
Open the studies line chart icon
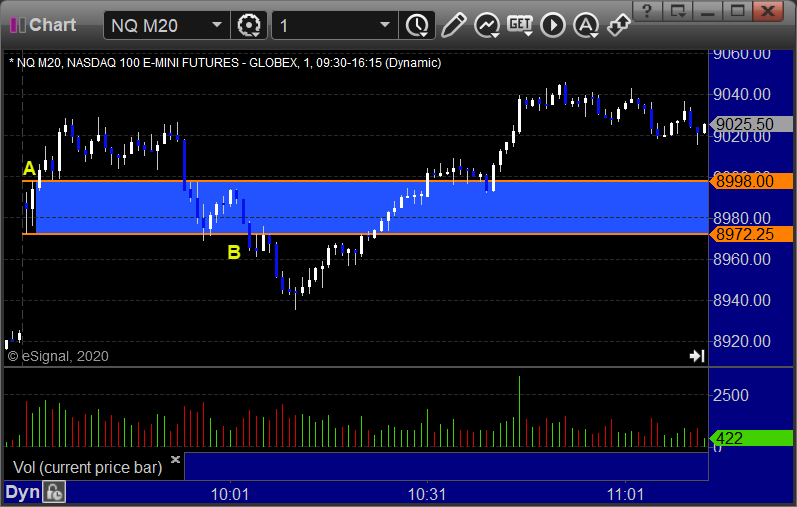pos(486,25)
